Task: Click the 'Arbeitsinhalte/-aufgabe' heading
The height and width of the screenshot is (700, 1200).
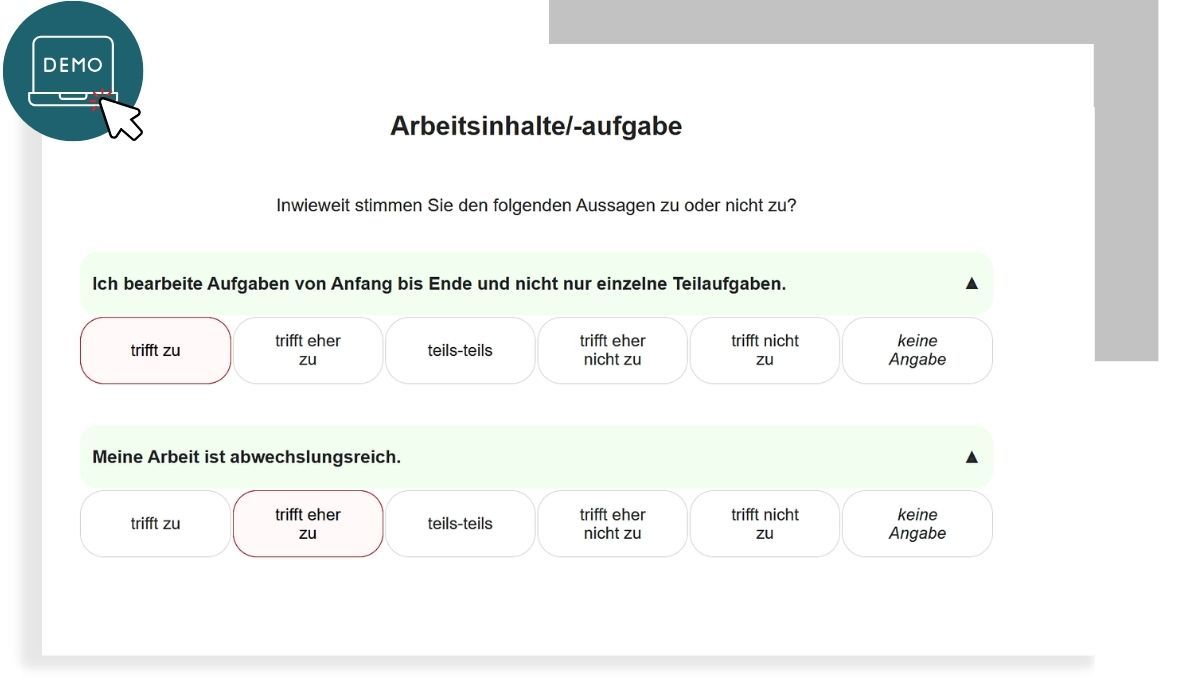Action: click(536, 127)
